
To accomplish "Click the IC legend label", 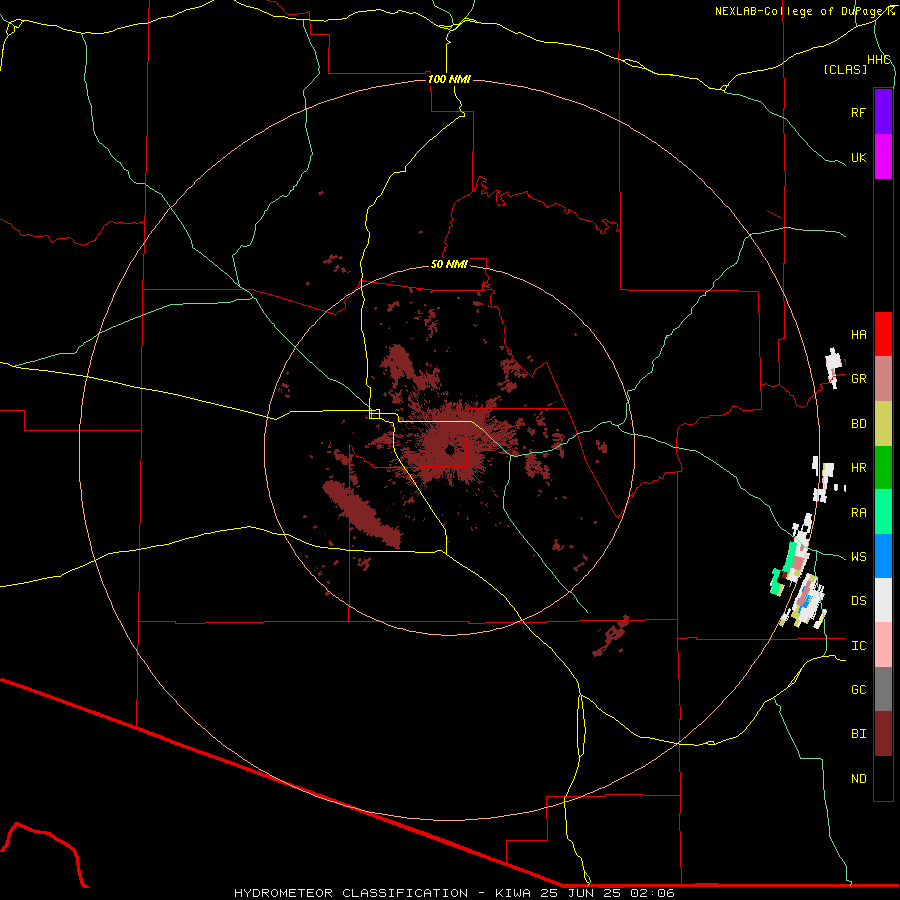I will 858,646.
